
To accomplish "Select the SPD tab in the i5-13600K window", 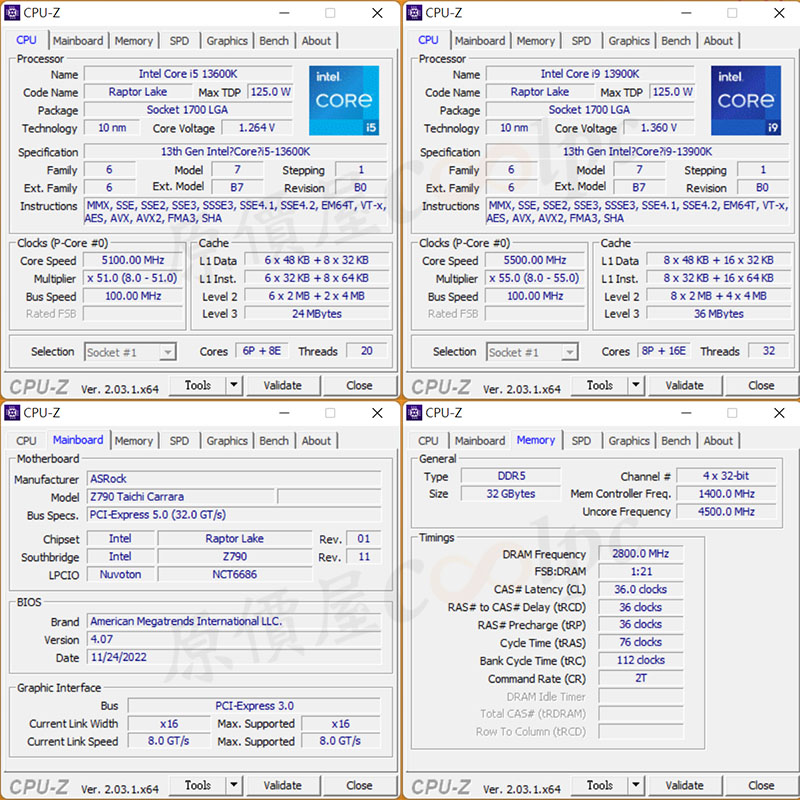I will [179, 41].
